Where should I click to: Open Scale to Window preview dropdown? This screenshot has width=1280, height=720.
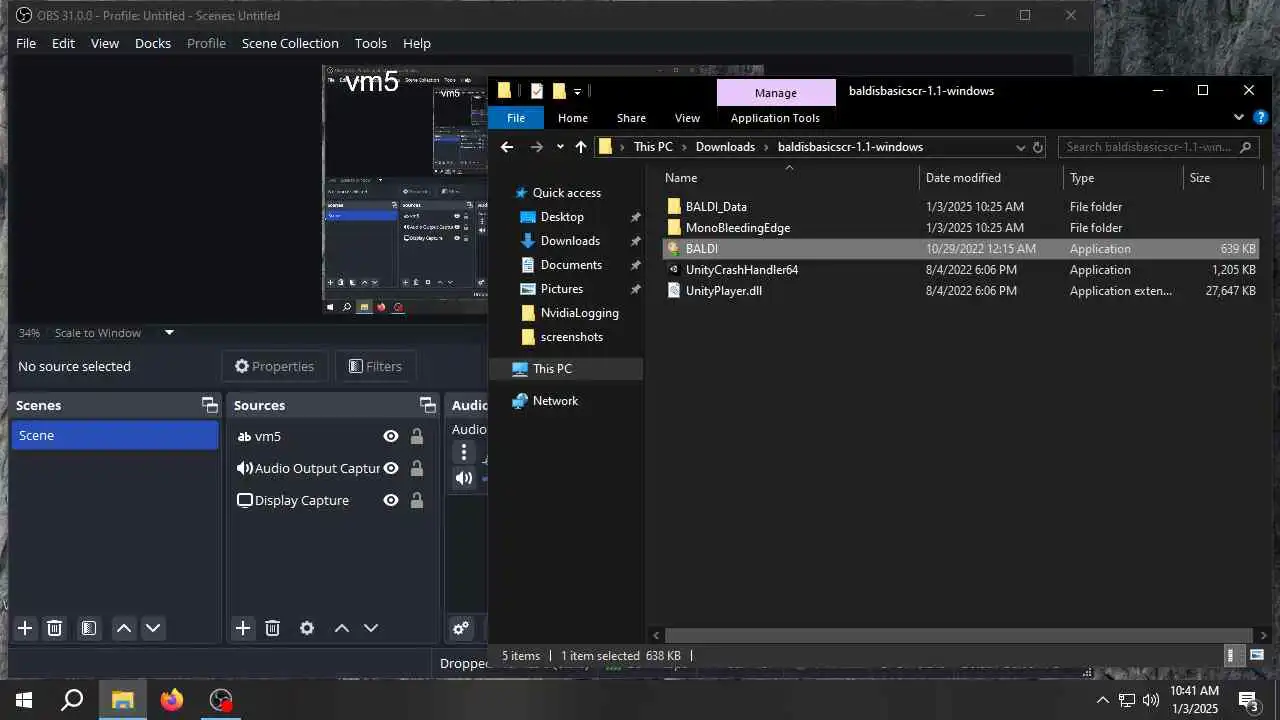(x=169, y=333)
